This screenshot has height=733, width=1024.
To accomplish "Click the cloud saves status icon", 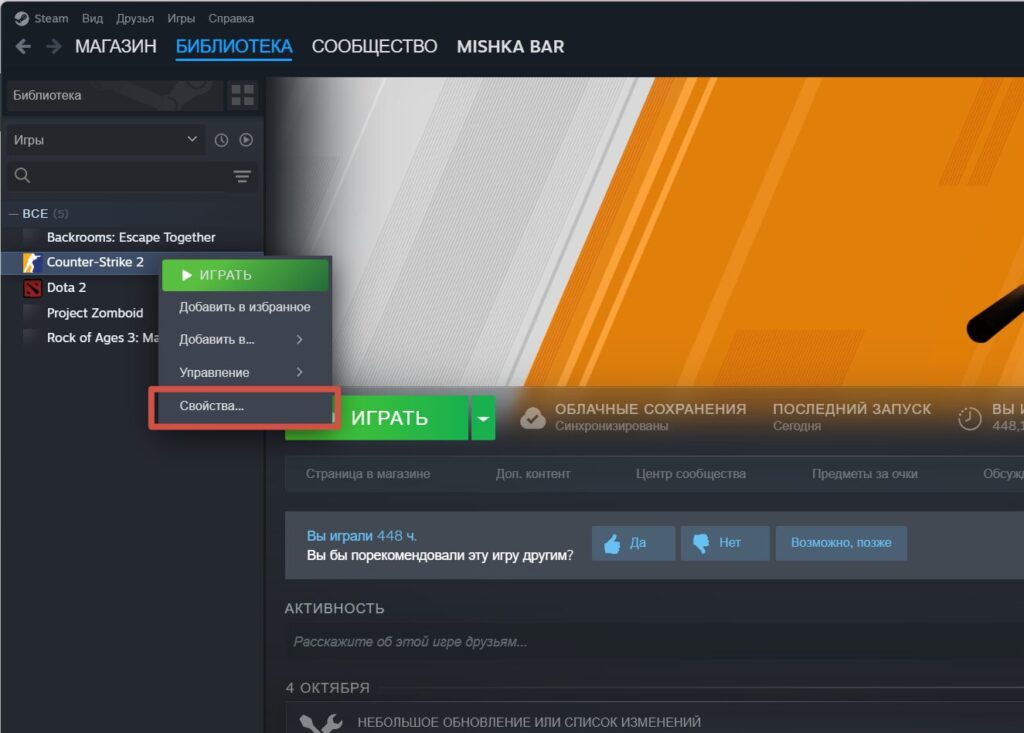I will click(533, 418).
